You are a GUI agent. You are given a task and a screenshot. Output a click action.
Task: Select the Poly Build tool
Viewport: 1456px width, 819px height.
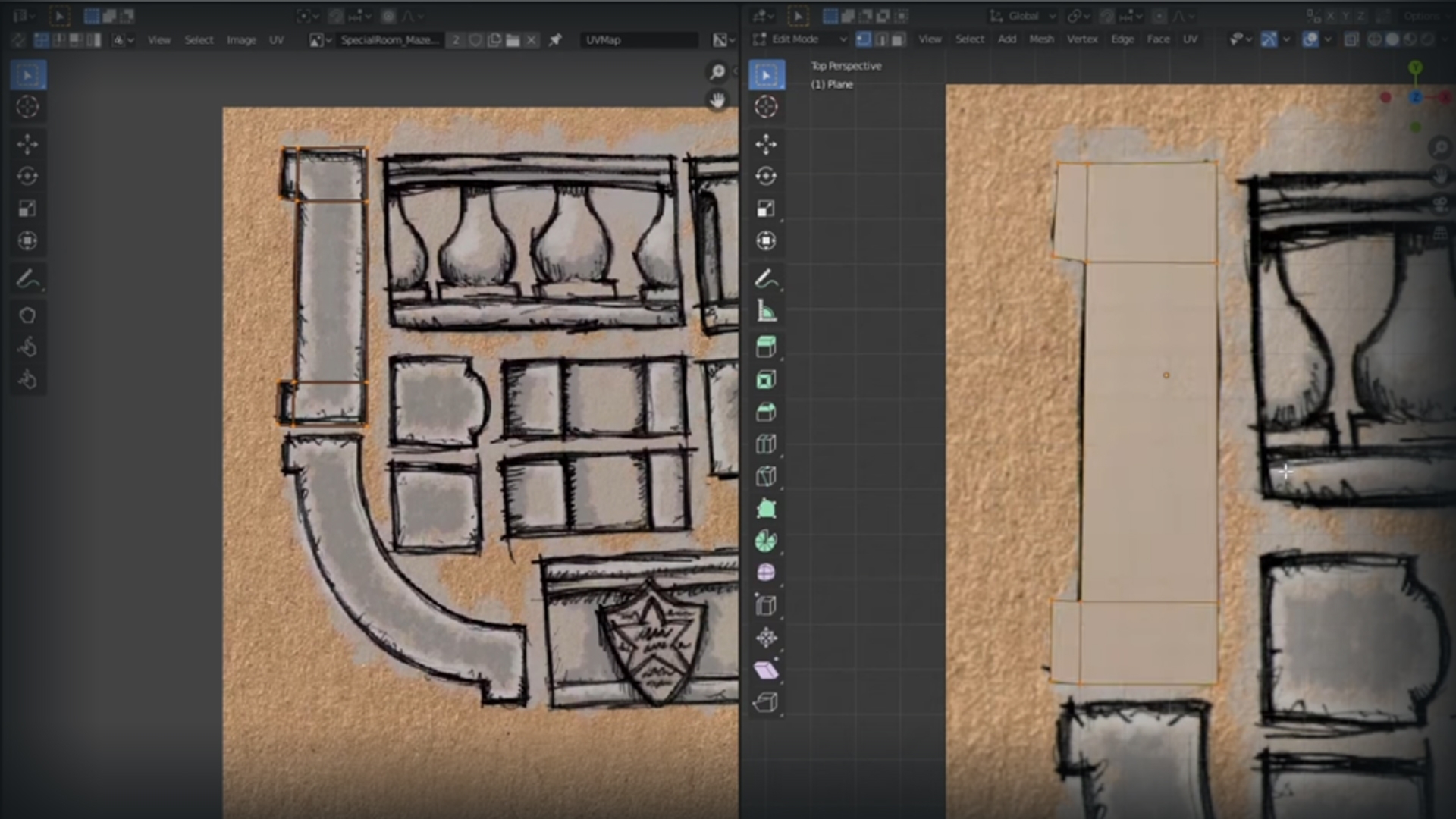click(x=766, y=508)
